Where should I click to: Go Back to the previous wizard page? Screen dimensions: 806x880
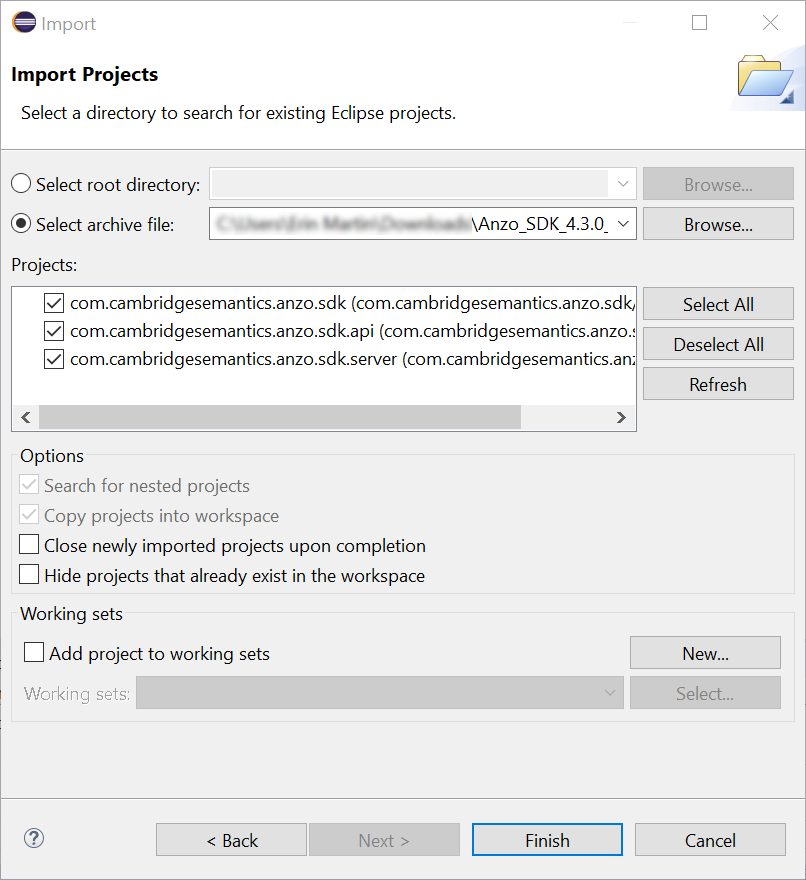[231, 840]
